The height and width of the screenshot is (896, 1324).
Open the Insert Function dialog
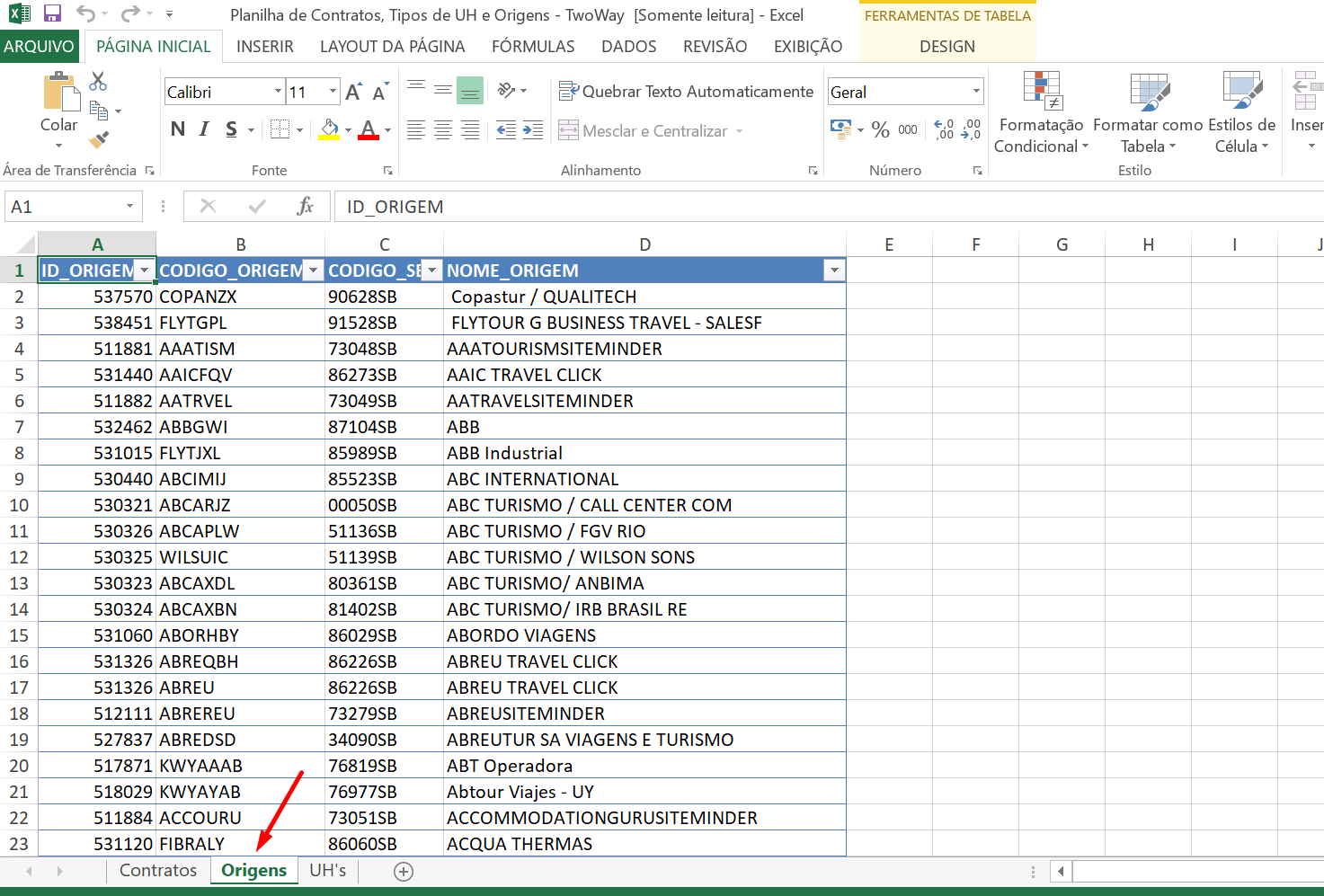pos(306,207)
